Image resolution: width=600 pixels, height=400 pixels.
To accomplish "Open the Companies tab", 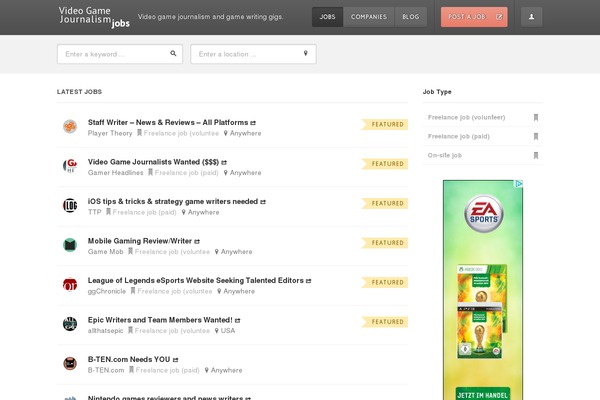I will click(369, 17).
